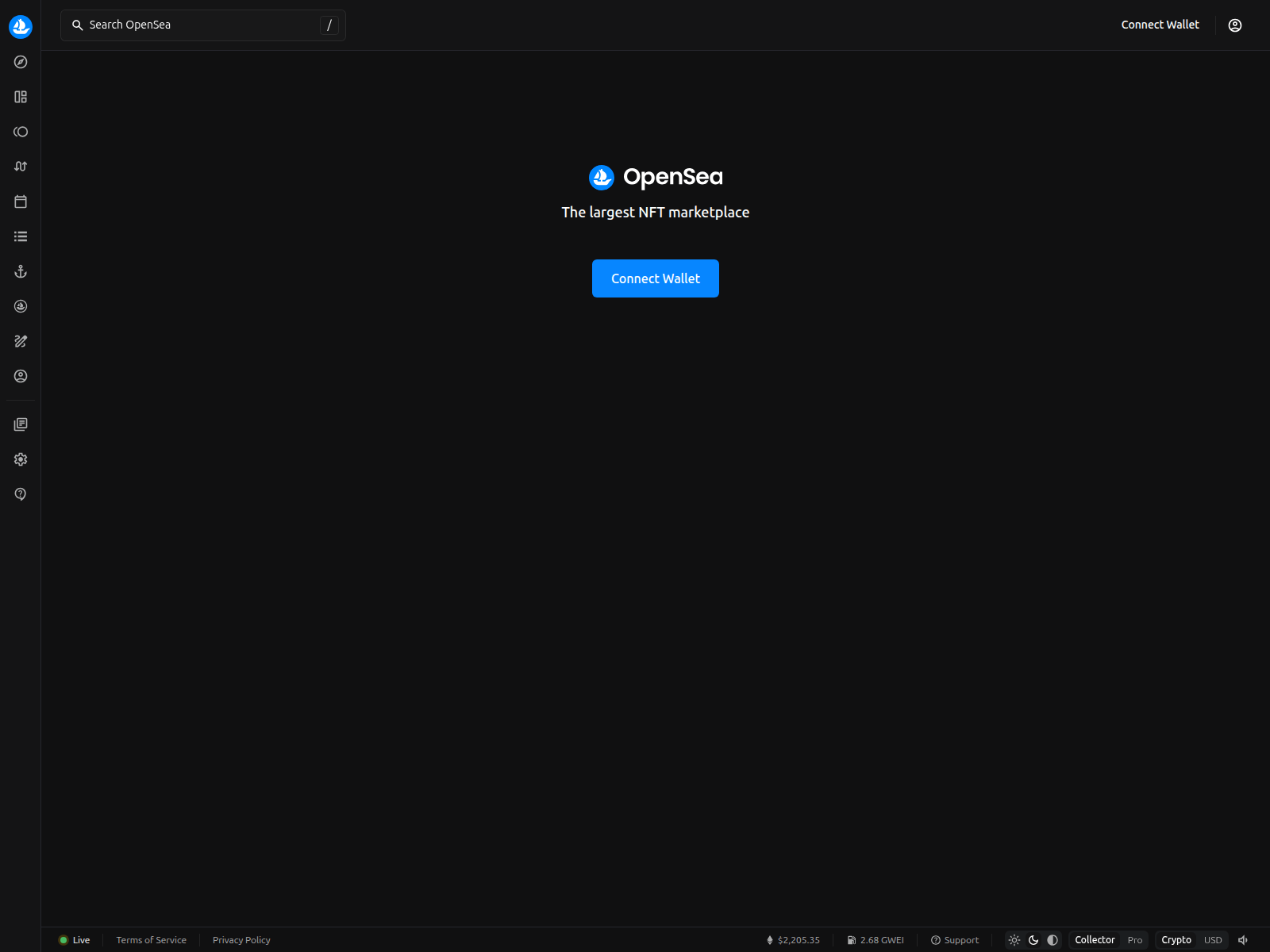Open the Studio pen-and-brush icon
Viewport: 1270px width, 952px height.
point(21,341)
